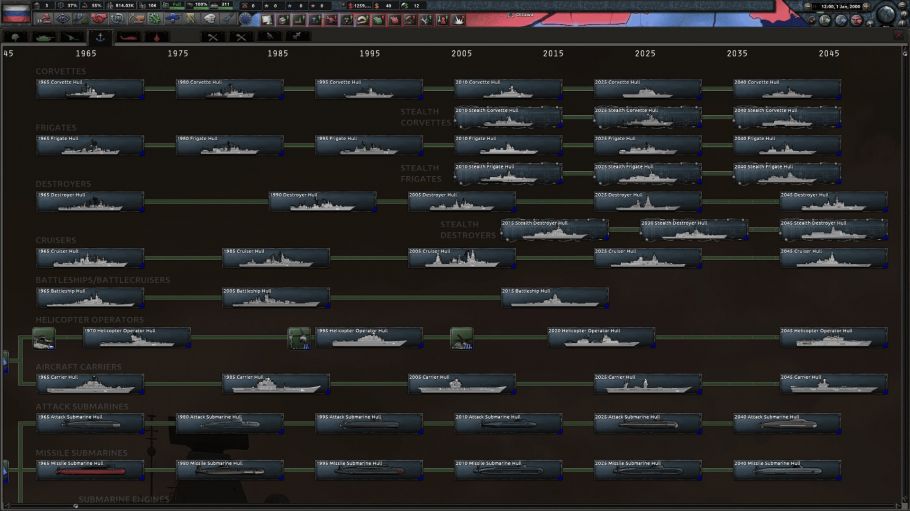Research the 2010 Stealth Frigate Hull
This screenshot has width=910, height=511.
tap(508, 173)
